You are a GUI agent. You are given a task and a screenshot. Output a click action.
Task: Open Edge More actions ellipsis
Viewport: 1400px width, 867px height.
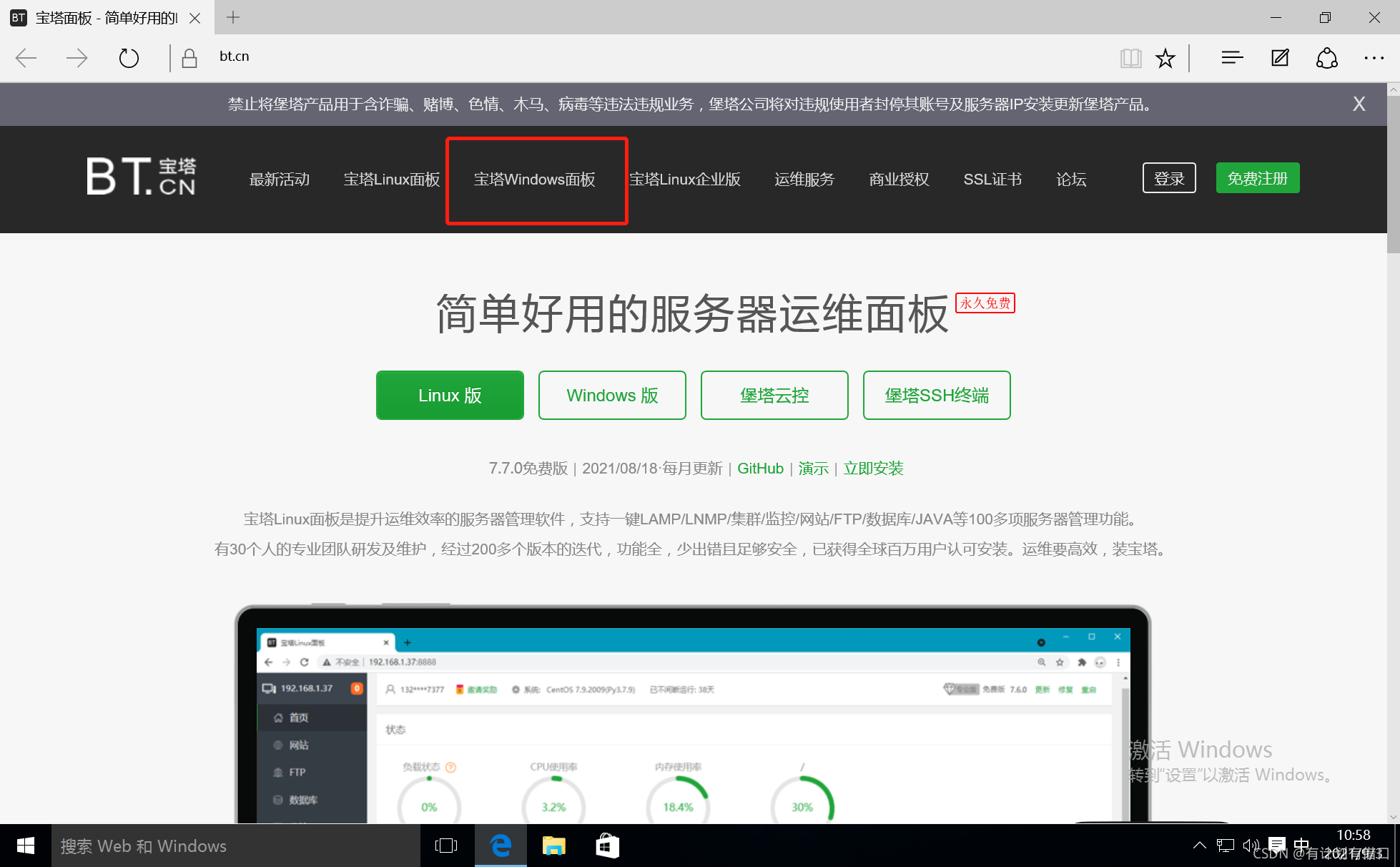[1374, 58]
